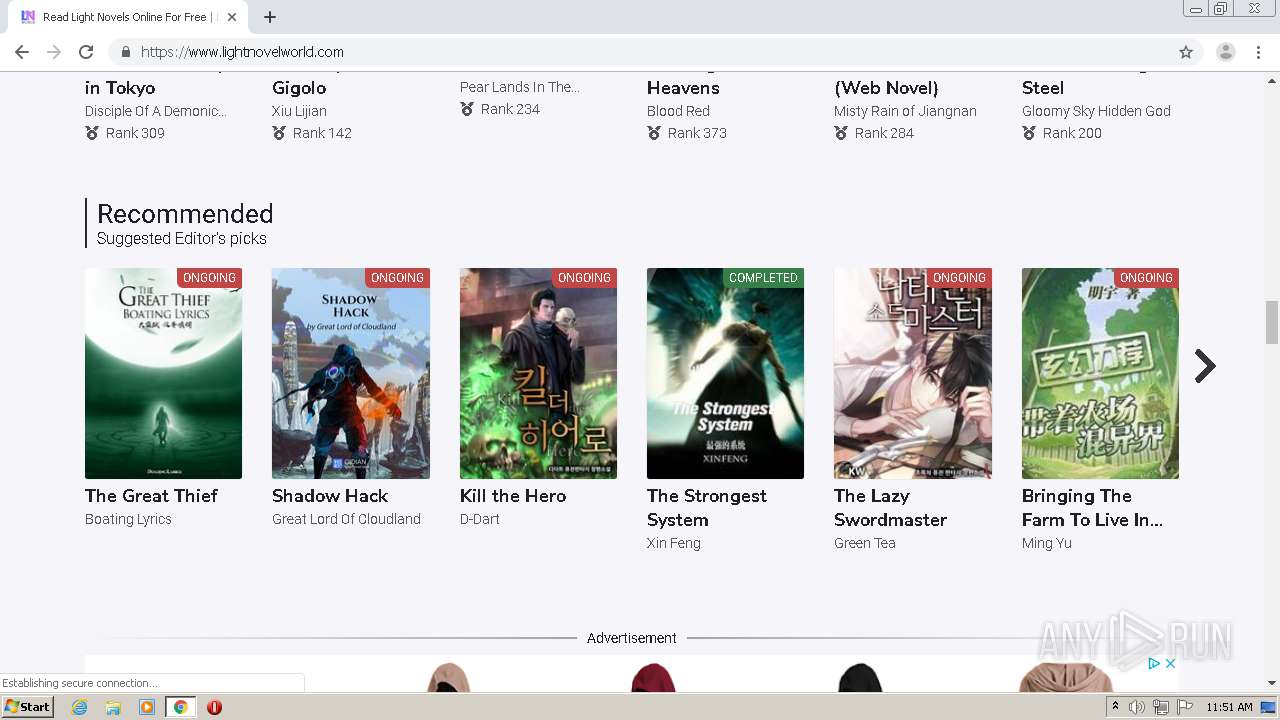This screenshot has height=720, width=1280.
Task: Open The Lazy Swordmaster cover image
Action: [x=913, y=373]
